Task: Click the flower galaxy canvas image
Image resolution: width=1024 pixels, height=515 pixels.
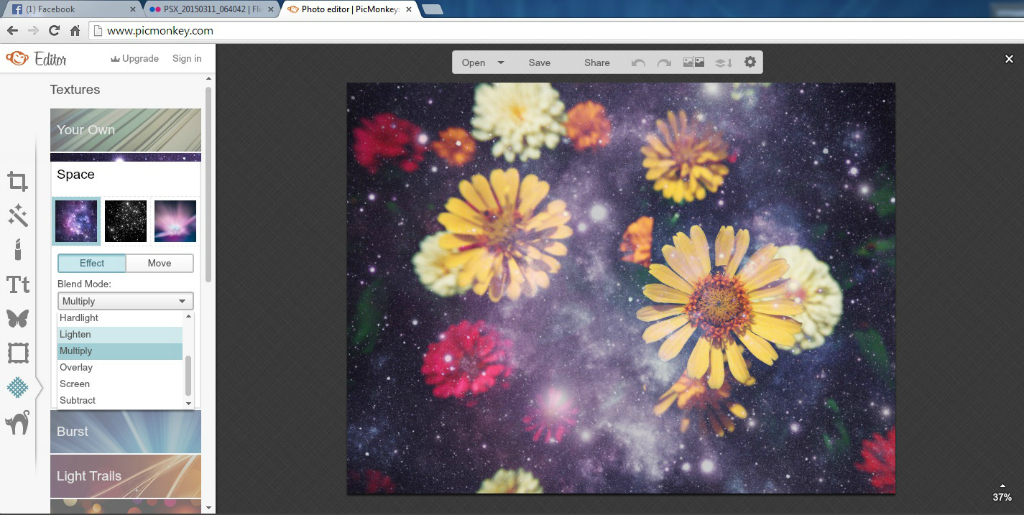Action: click(x=620, y=289)
